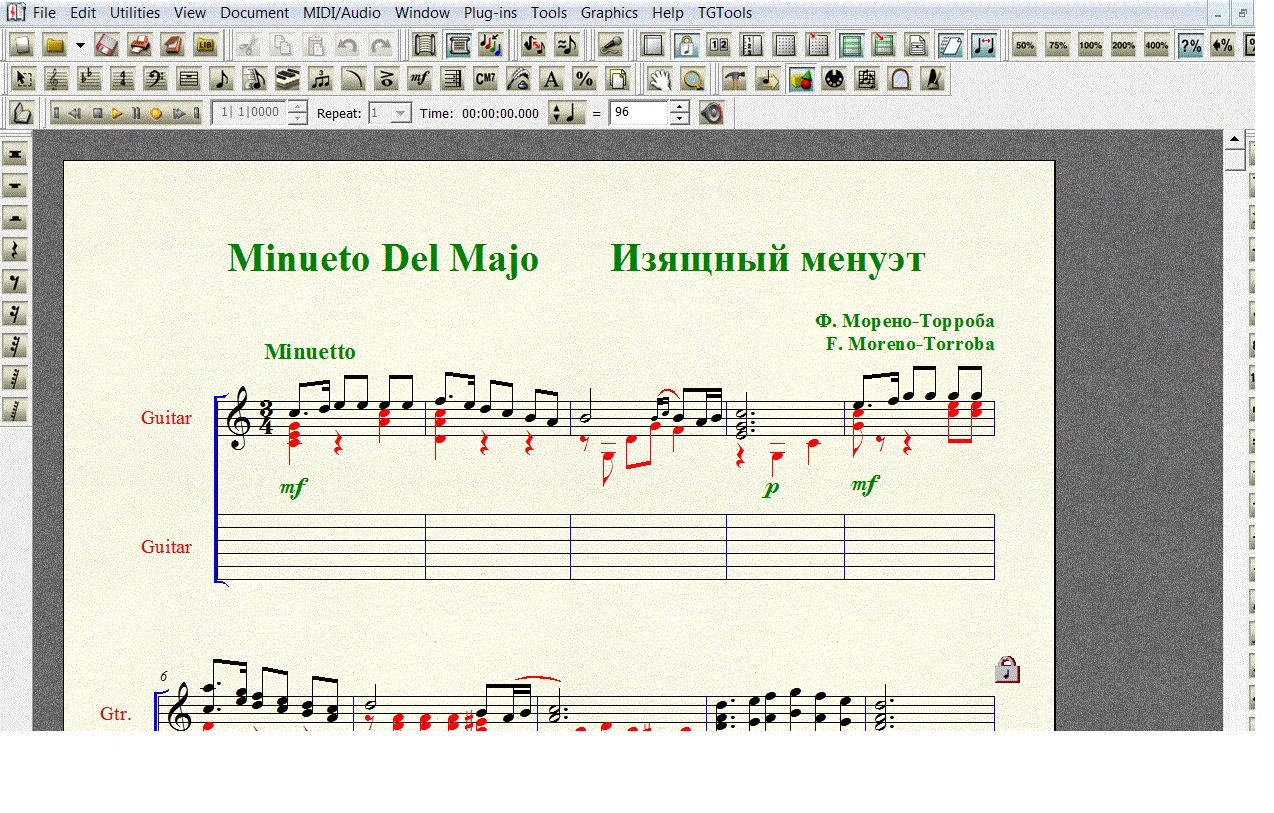Select the Lyrics quill tool
Image resolution: width=1274 pixels, height=813 pixels.
pos(518,79)
